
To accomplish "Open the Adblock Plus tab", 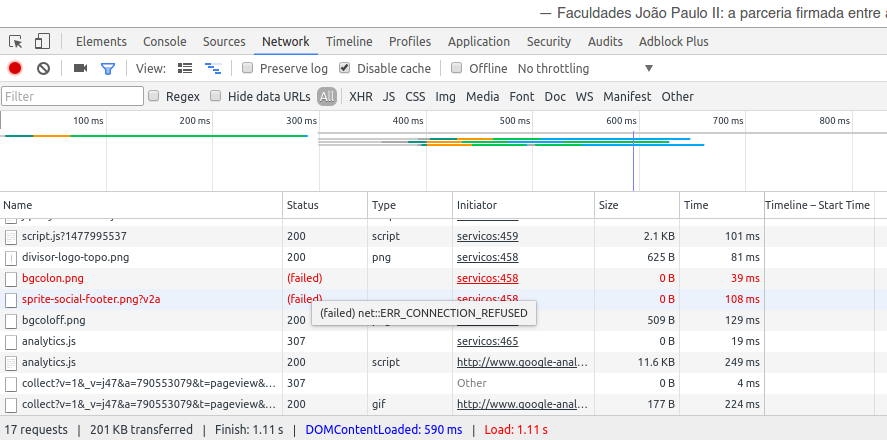I will point(674,41).
